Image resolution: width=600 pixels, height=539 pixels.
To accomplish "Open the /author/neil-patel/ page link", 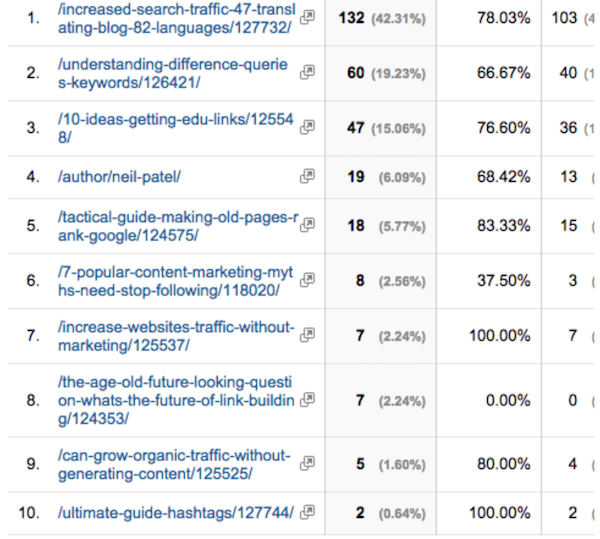I will click(x=119, y=177).
